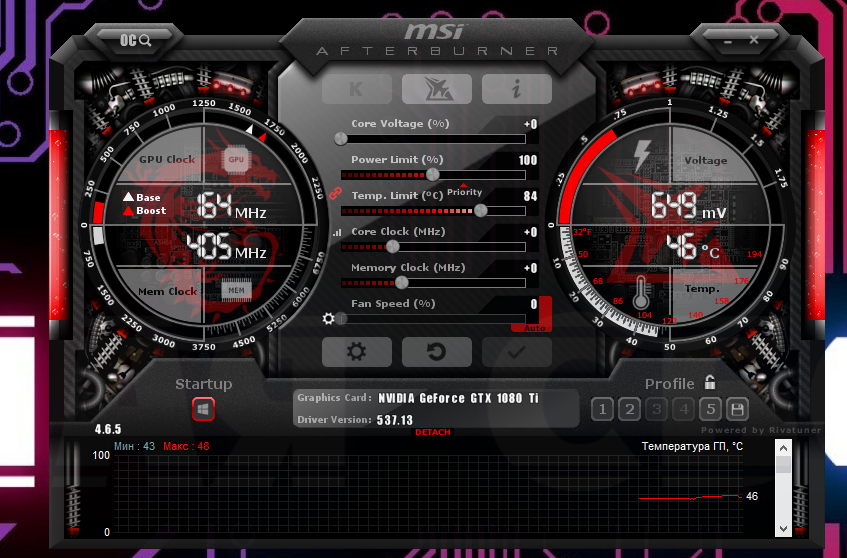Load profile 4
This screenshot has width=847, height=558.
683,409
